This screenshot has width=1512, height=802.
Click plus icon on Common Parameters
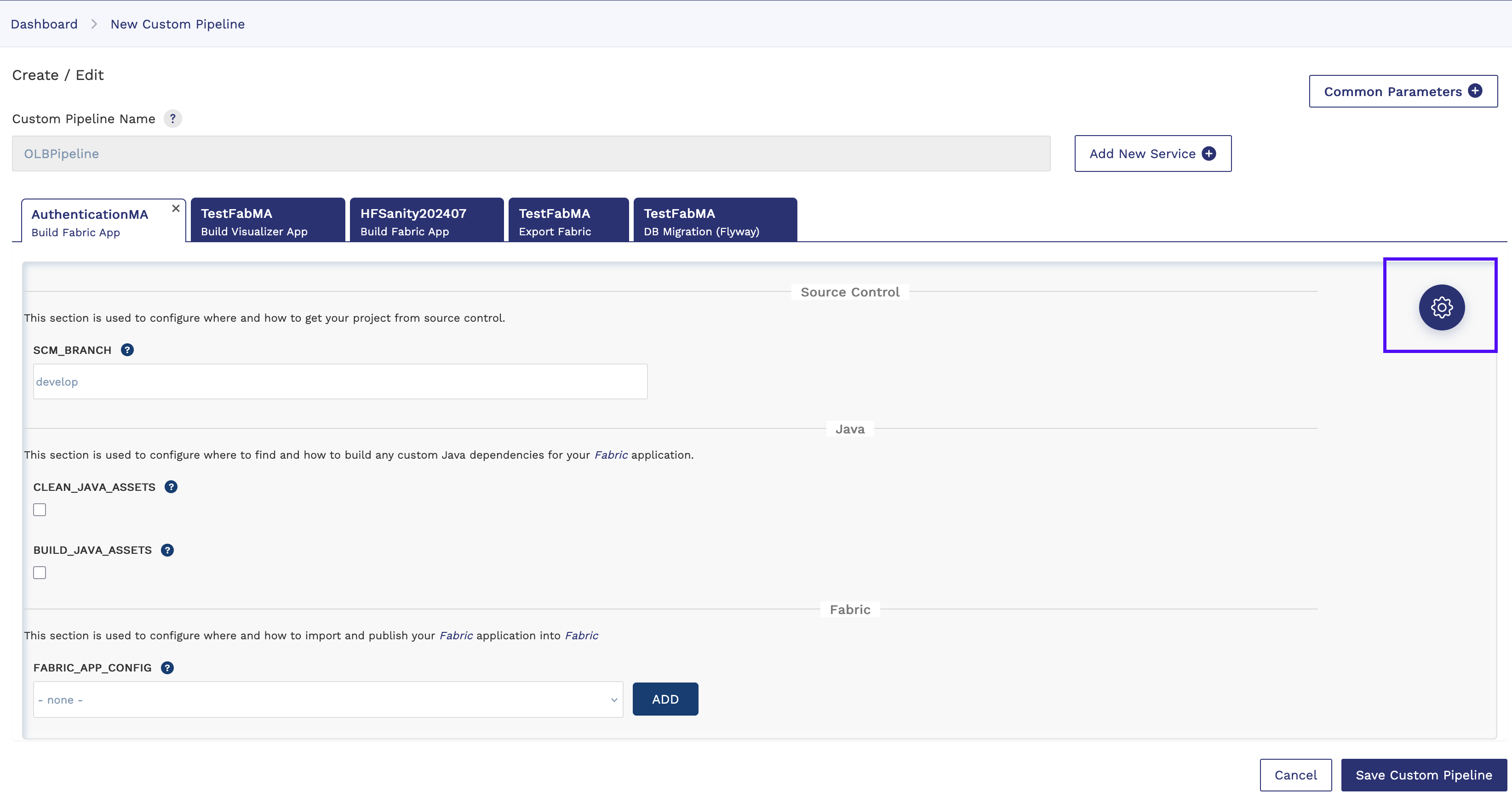(x=1475, y=91)
